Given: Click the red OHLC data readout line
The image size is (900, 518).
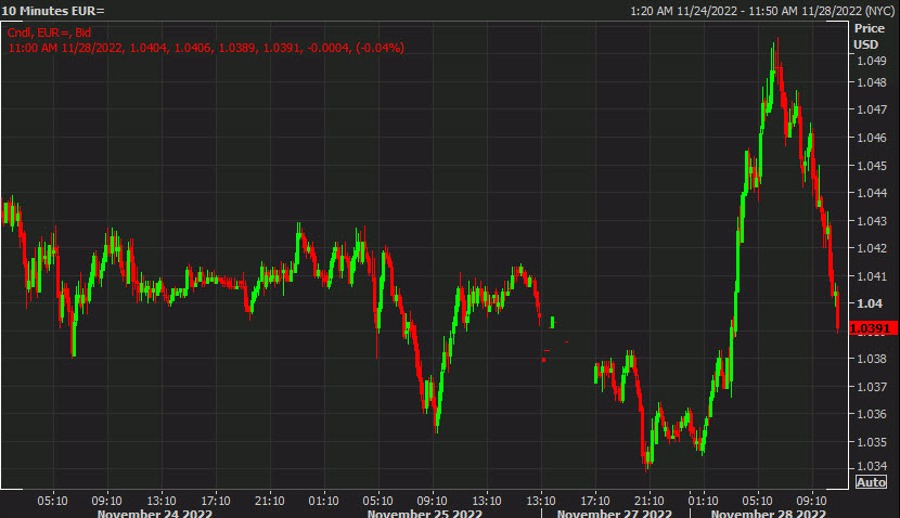Looking at the screenshot, I should [205, 47].
